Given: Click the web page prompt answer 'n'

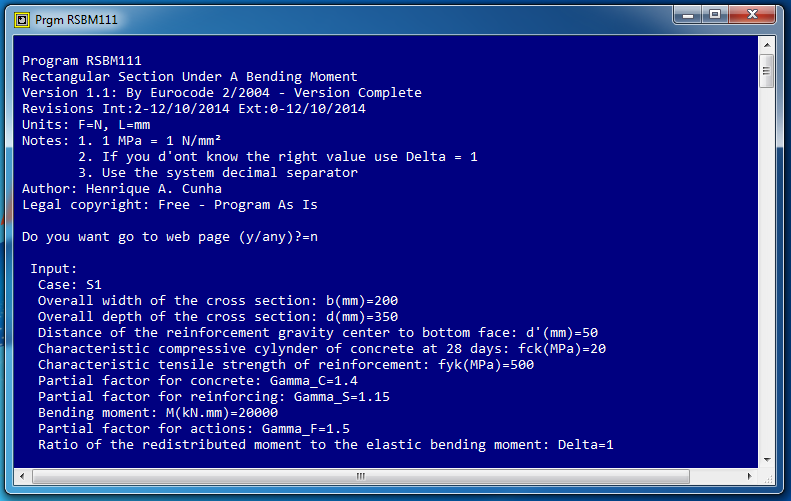Looking at the screenshot, I should point(314,237).
